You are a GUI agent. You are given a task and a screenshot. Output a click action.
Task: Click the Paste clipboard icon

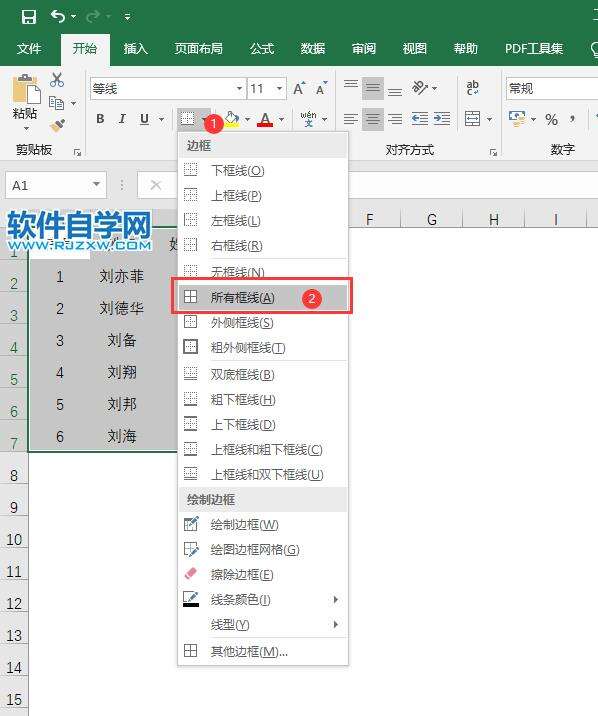coord(26,88)
